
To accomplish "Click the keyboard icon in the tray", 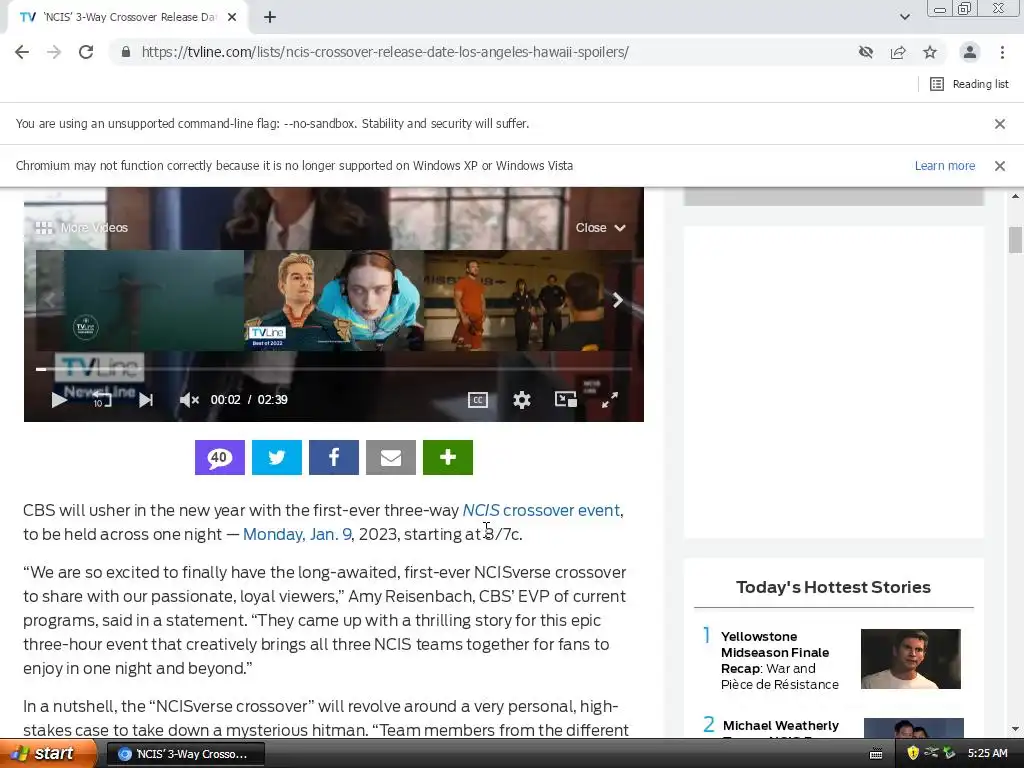I will pos(876,754).
